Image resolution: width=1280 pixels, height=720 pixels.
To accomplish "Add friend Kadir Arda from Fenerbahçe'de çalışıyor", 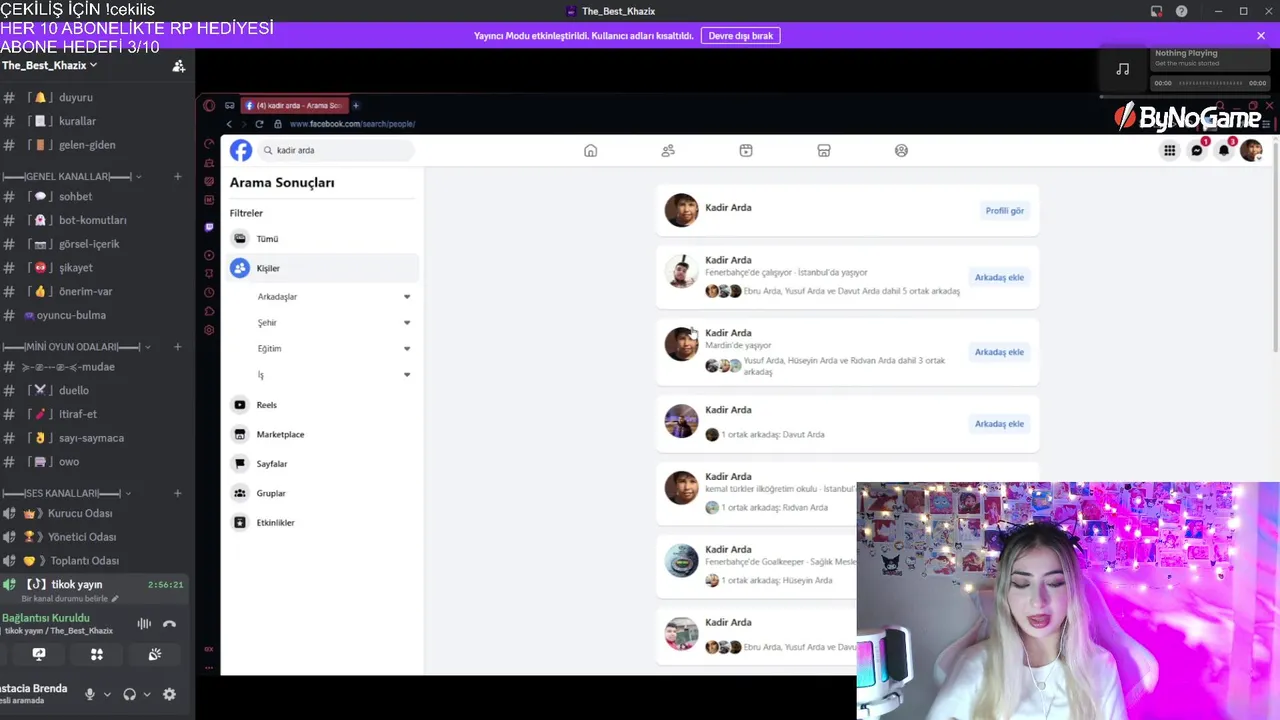I will 999,277.
